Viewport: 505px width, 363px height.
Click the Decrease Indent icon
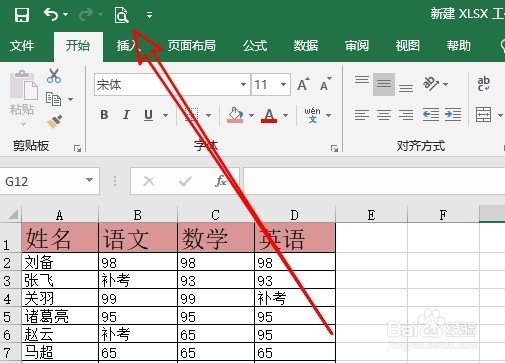click(431, 115)
